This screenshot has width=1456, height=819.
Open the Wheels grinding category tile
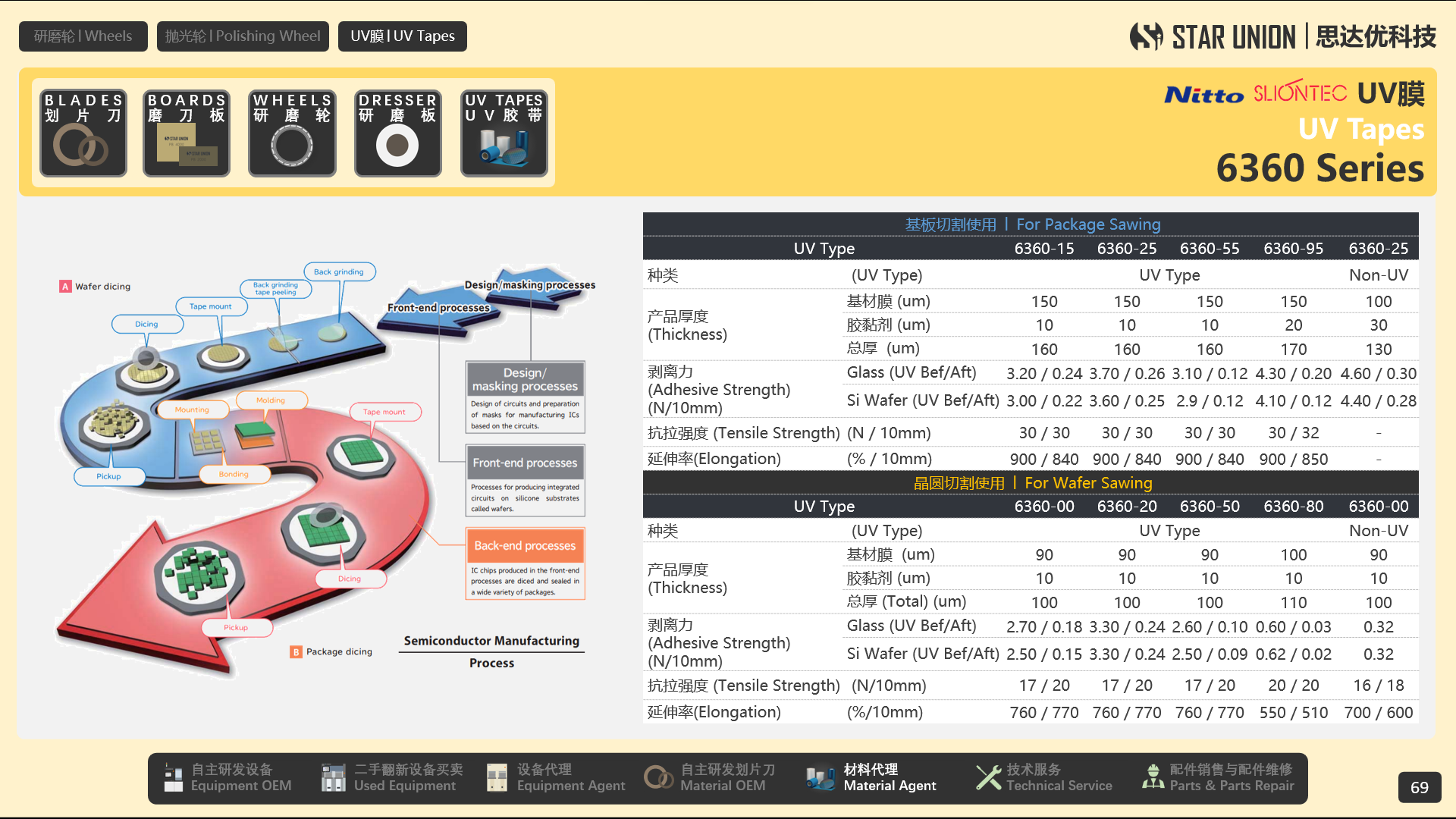coord(292,133)
